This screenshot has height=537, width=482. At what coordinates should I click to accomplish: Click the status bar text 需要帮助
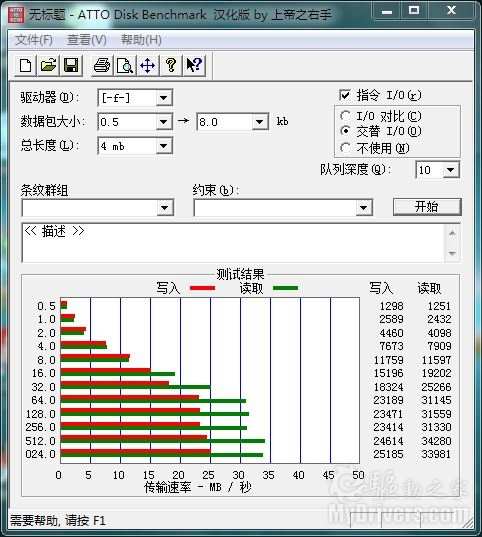pos(58,521)
